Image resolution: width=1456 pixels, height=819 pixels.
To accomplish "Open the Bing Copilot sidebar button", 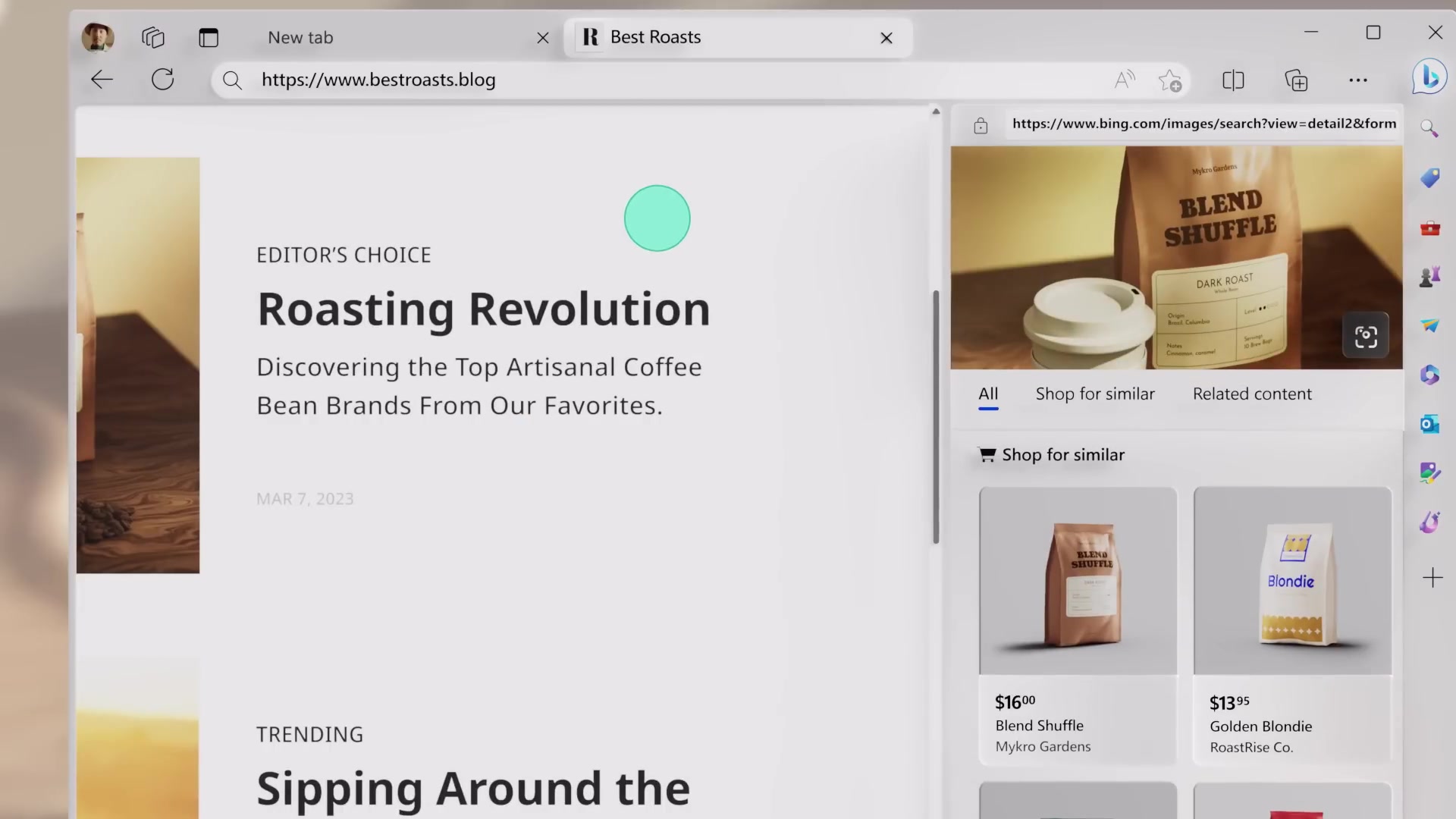I will pos(1429,77).
